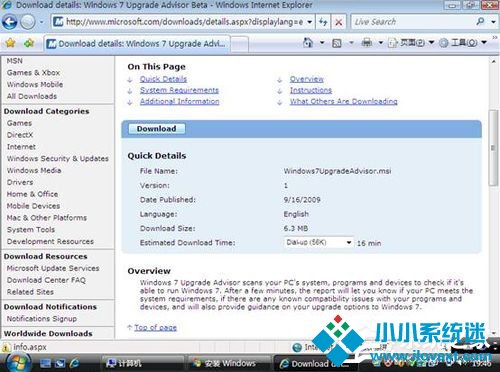
Task: Open the Dial-up (56K) connection speed dropdown
Action: [319, 242]
